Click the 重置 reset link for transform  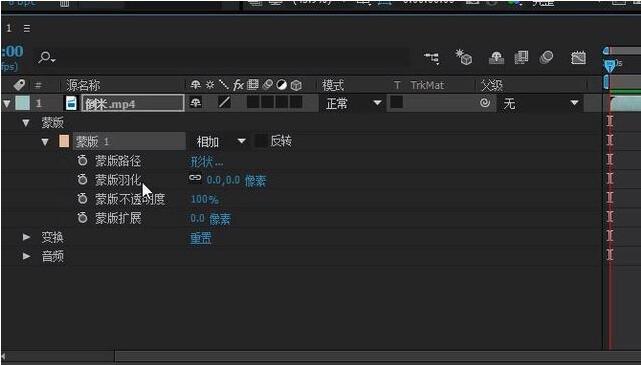pos(201,238)
